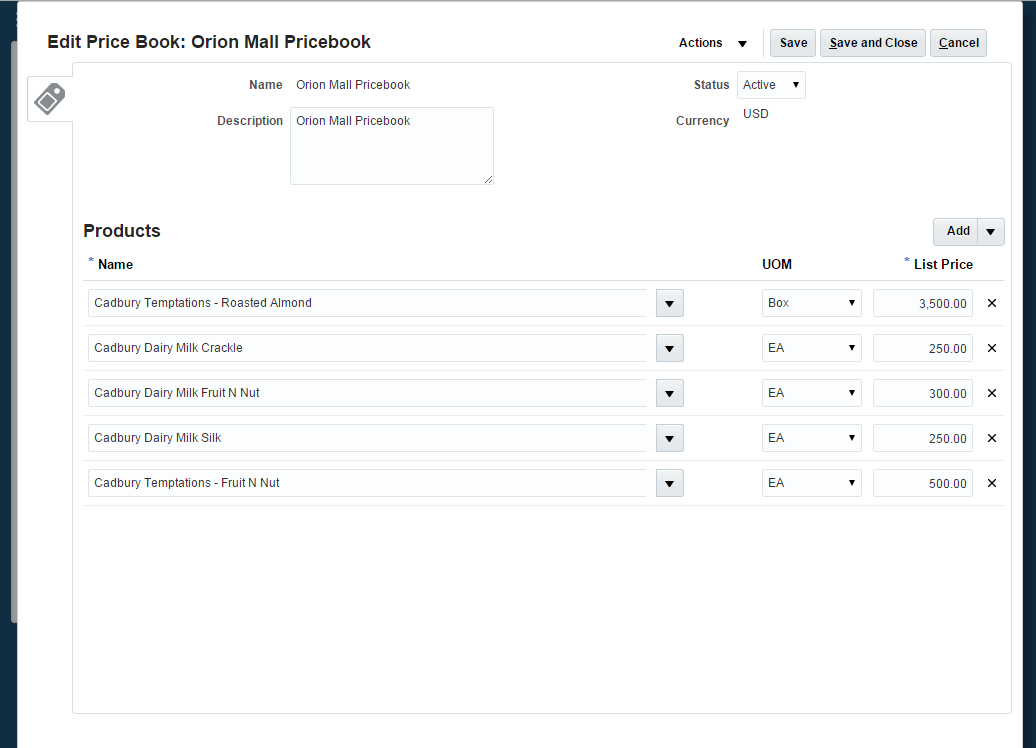This screenshot has height=748, width=1036.
Task: Open product list for Roasted Almond row
Action: tap(669, 303)
